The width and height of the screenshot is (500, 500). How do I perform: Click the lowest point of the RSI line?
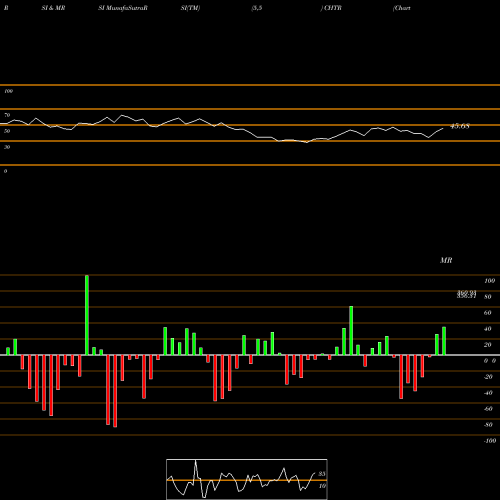pyautogui.click(x=307, y=142)
